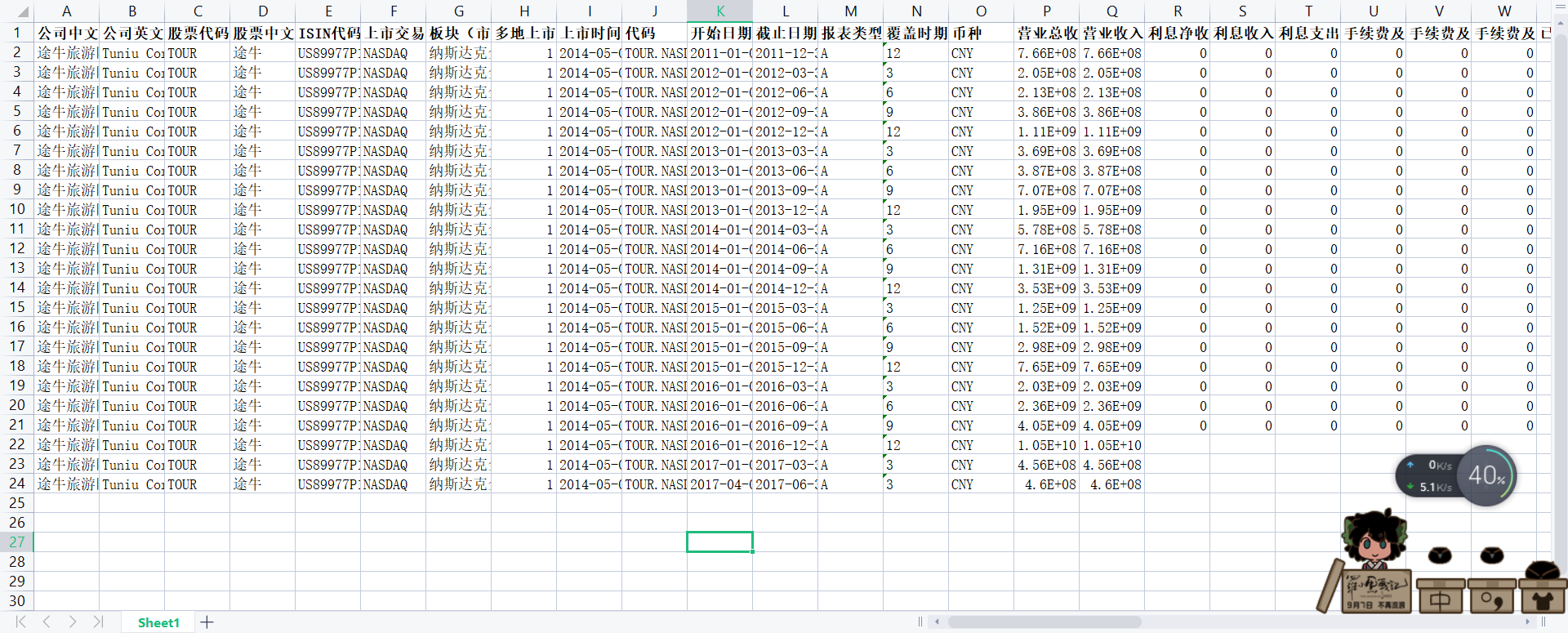Select row 12 header
The height and width of the screenshot is (633, 1568).
click(x=16, y=248)
